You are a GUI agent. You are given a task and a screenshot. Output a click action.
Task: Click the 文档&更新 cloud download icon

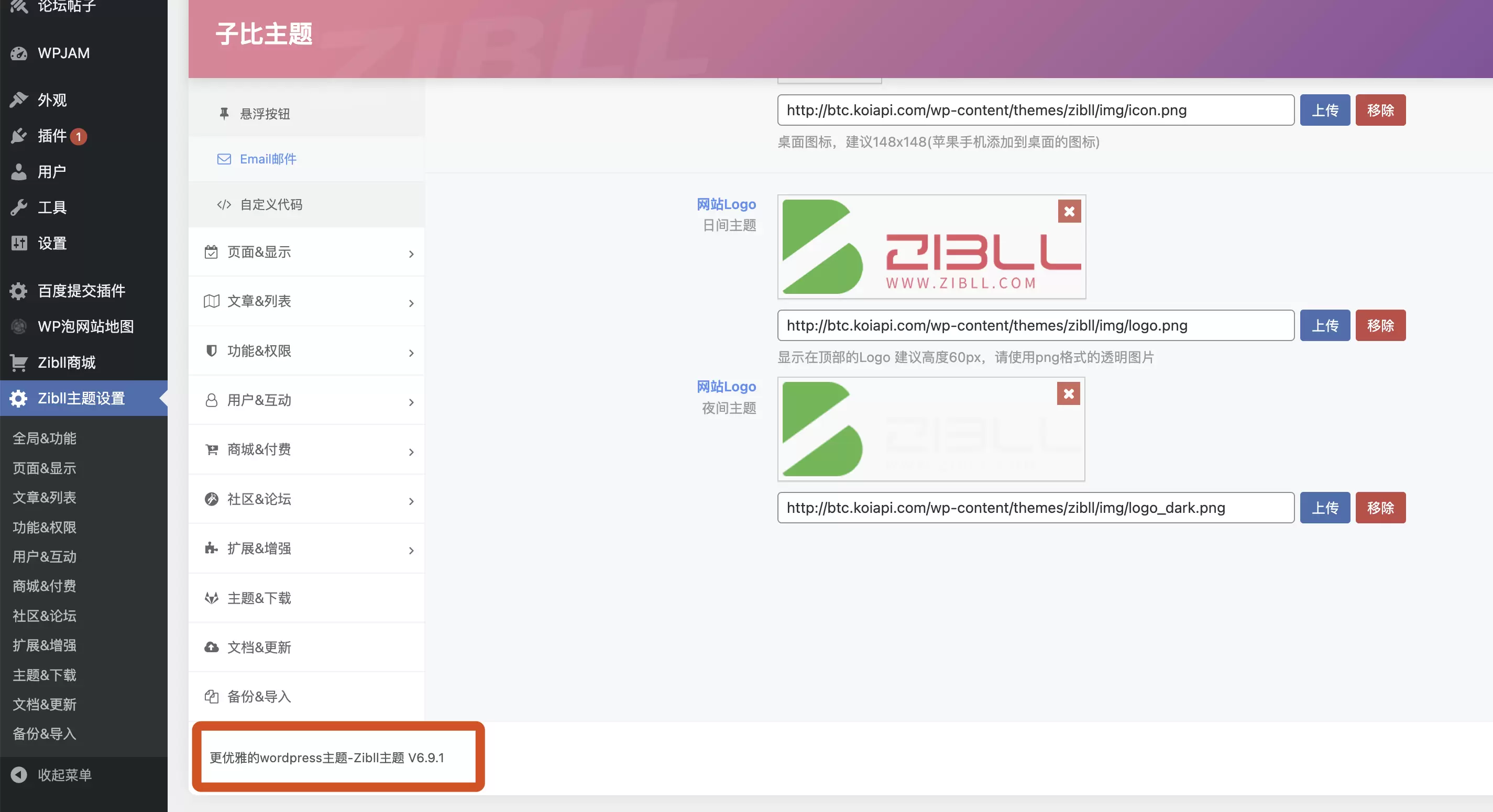tap(212, 648)
